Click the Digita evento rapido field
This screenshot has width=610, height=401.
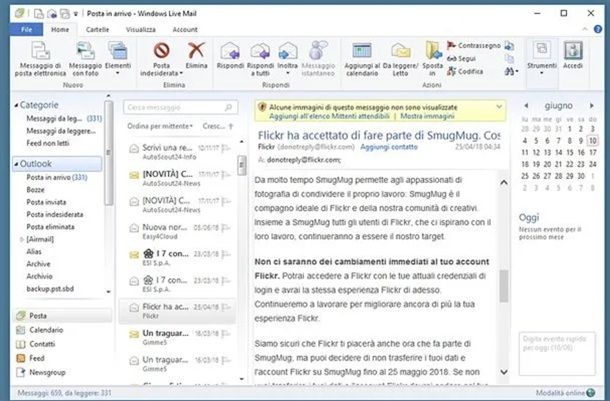tap(557, 354)
